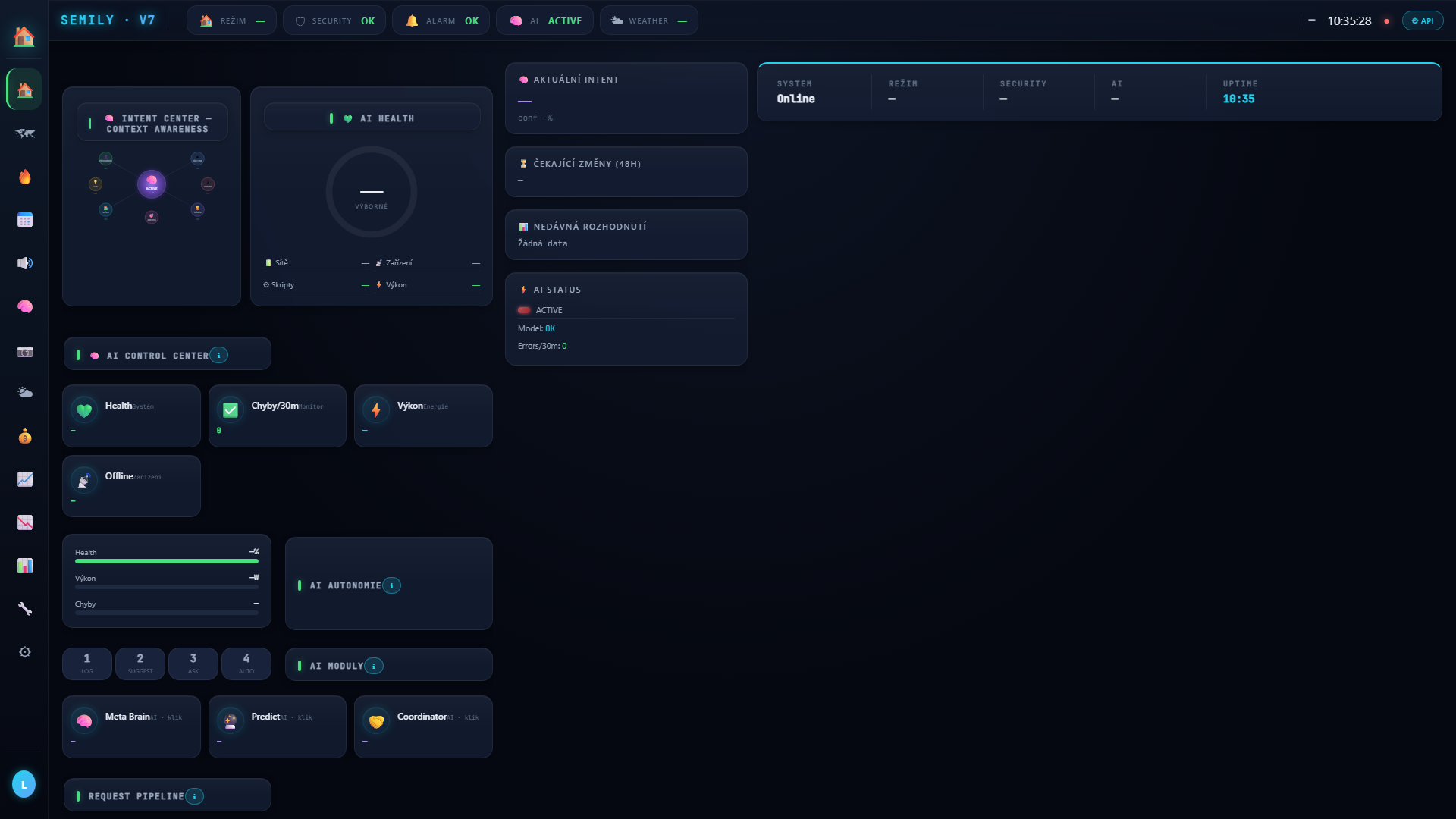
Task: Open the bar chart statistics sidebar icon
Action: (25, 566)
